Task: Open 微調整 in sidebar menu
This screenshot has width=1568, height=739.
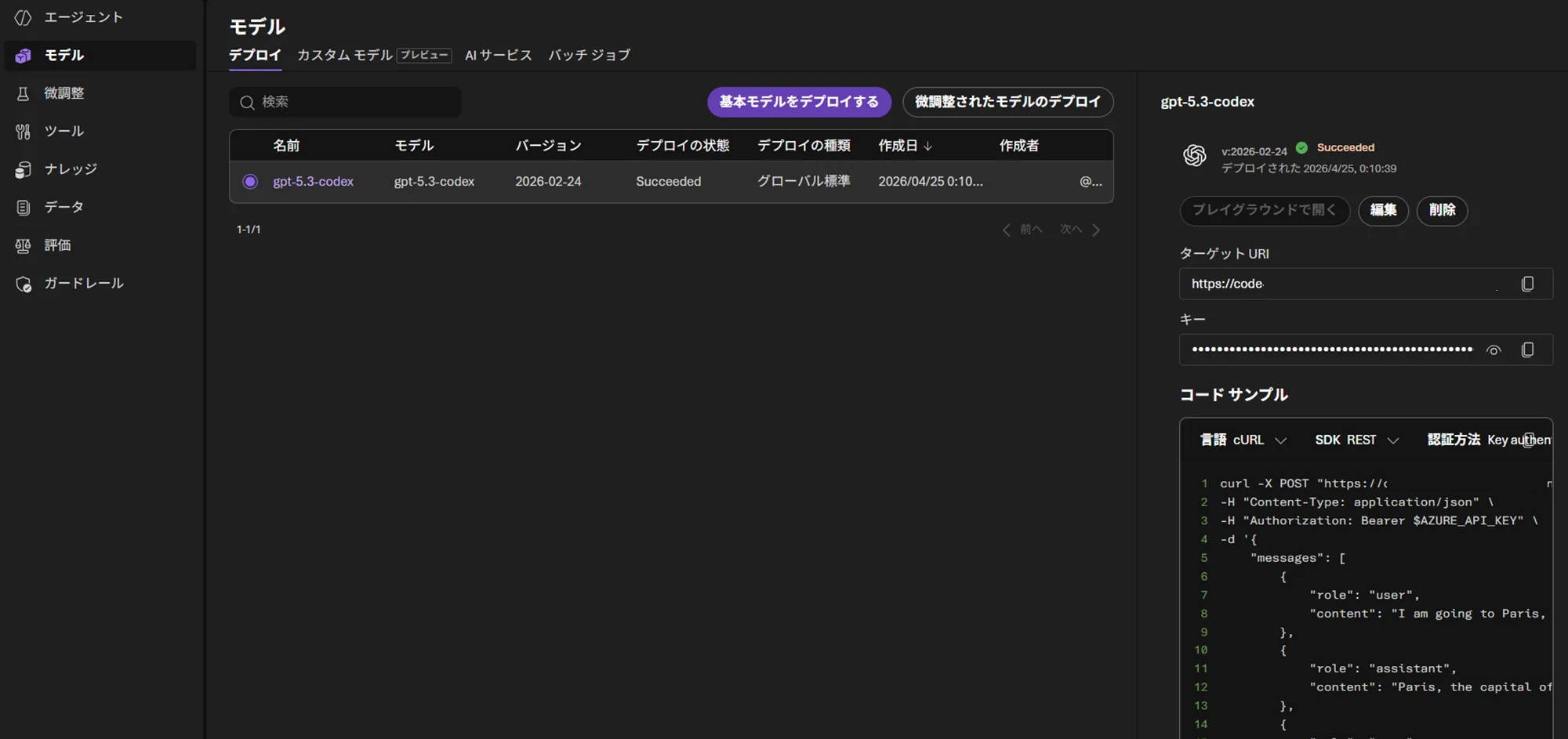Action: [x=100, y=93]
